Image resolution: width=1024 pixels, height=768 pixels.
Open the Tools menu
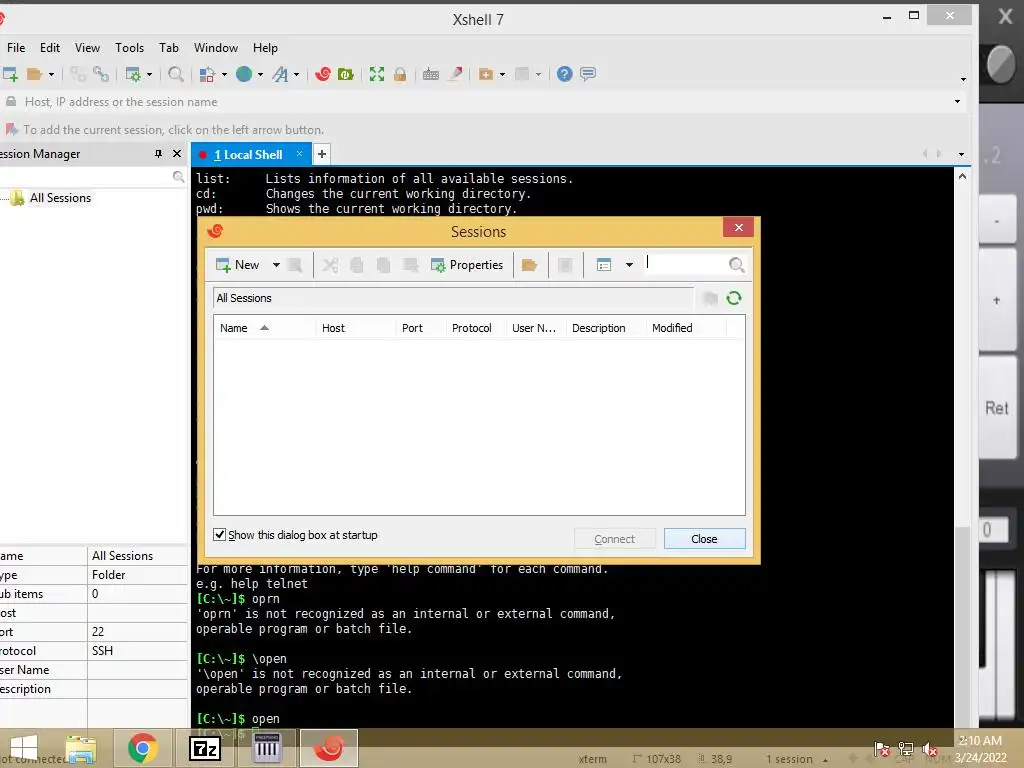(x=129, y=48)
